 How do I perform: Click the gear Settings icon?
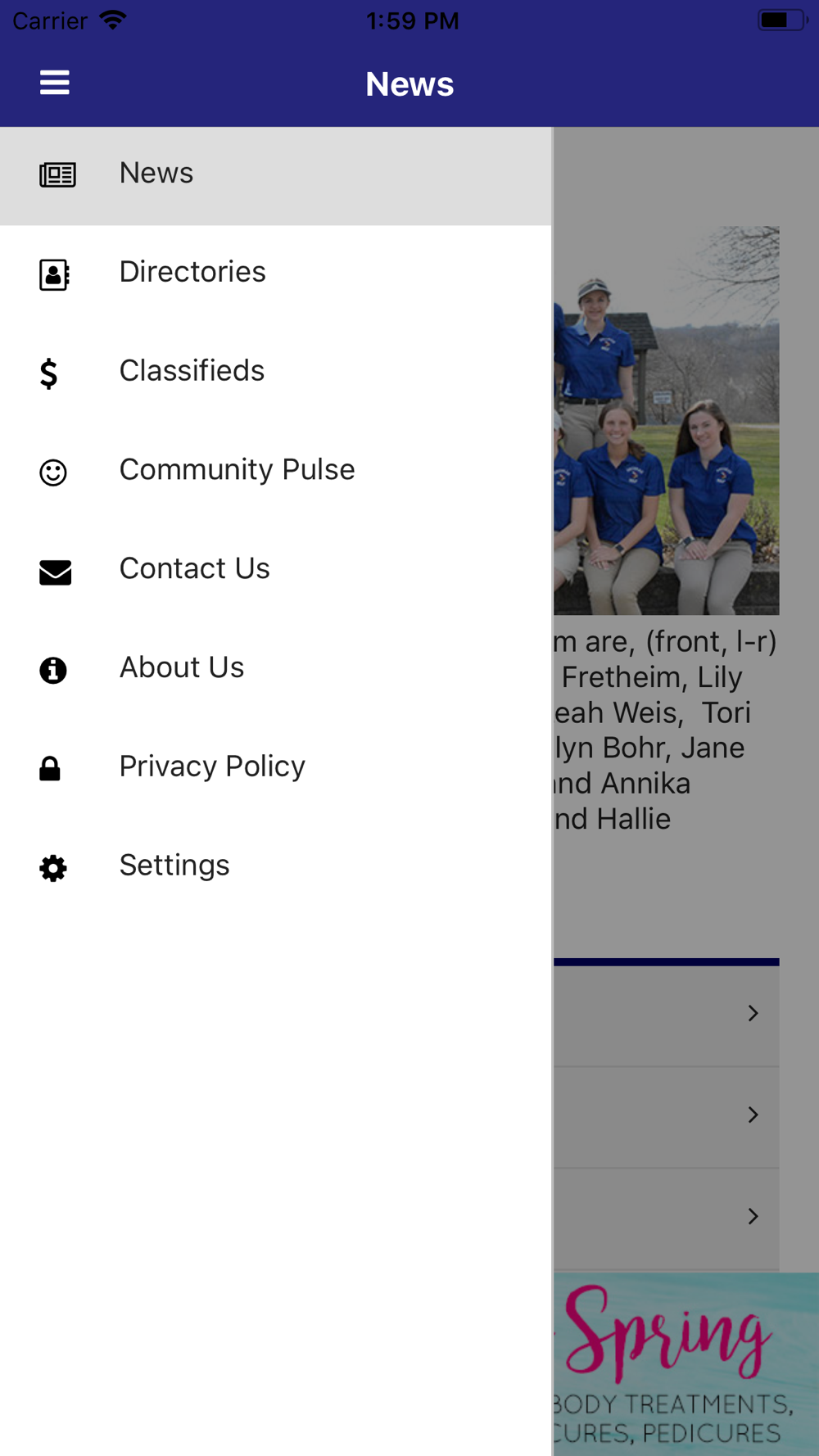tap(53, 868)
